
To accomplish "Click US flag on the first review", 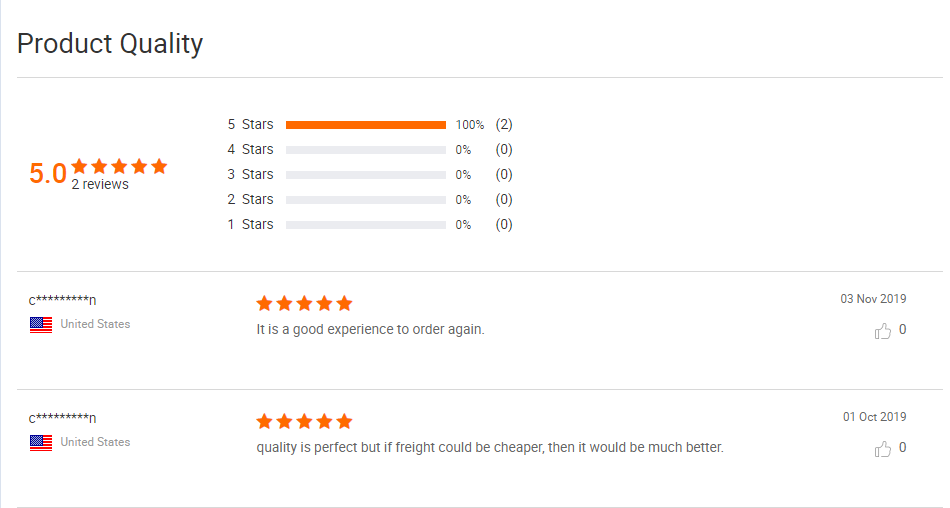I will (41, 324).
